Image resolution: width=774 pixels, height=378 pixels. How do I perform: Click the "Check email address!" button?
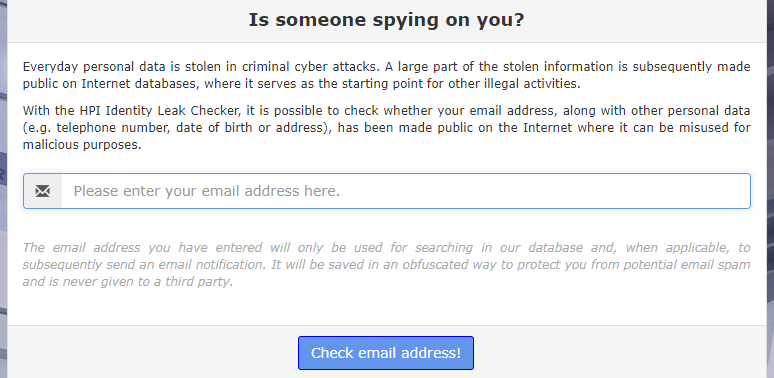pyautogui.click(x=386, y=353)
